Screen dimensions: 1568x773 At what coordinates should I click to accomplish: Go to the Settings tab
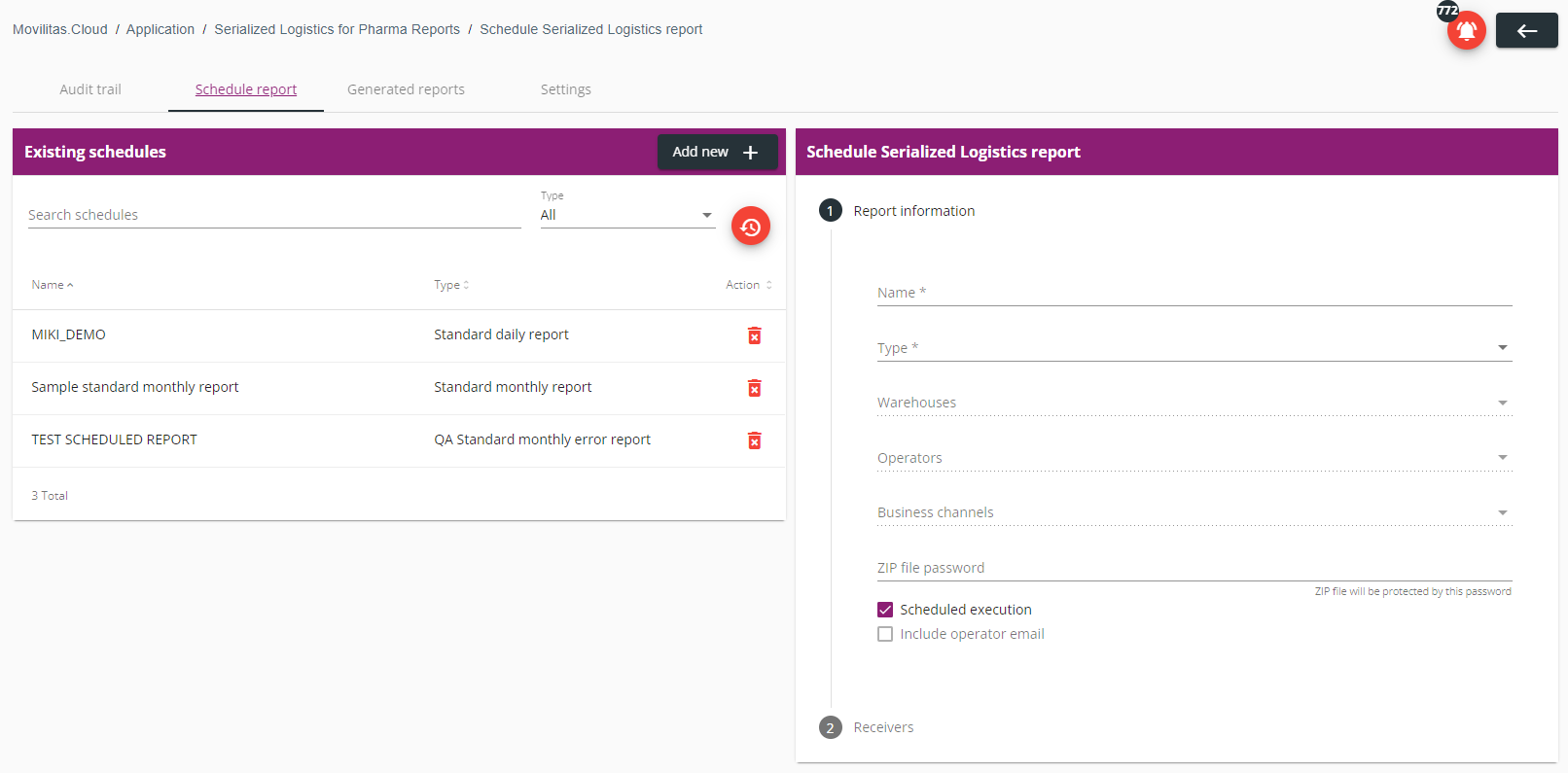(x=566, y=89)
